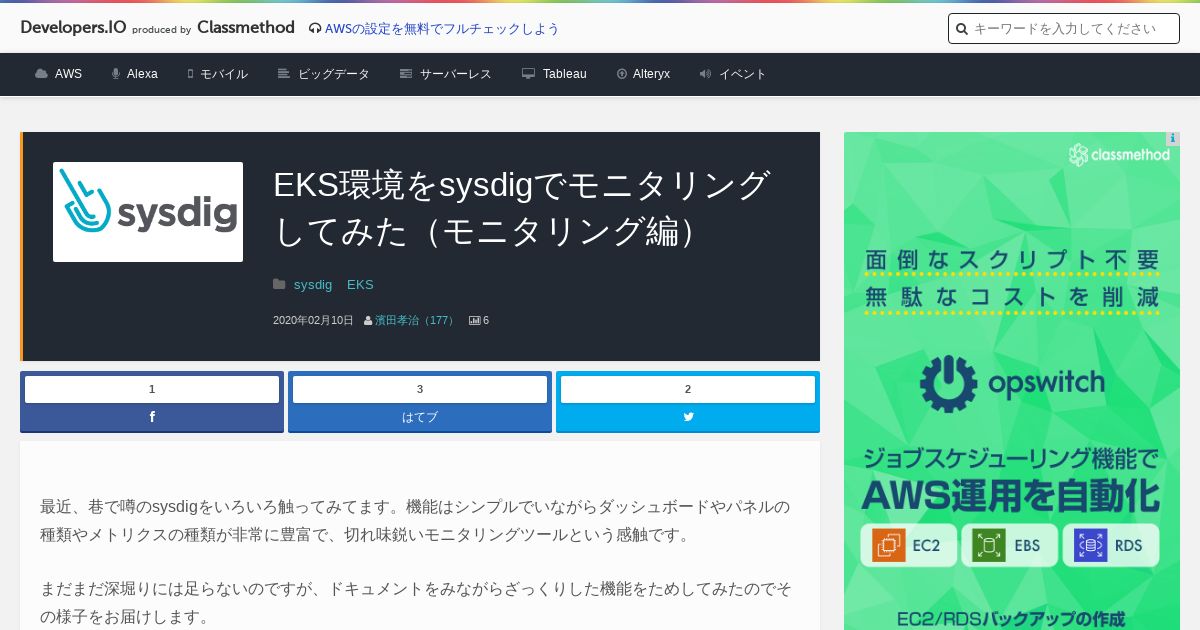Open the opswitch advertisement banner
The image size is (1200, 630).
click(x=1012, y=381)
